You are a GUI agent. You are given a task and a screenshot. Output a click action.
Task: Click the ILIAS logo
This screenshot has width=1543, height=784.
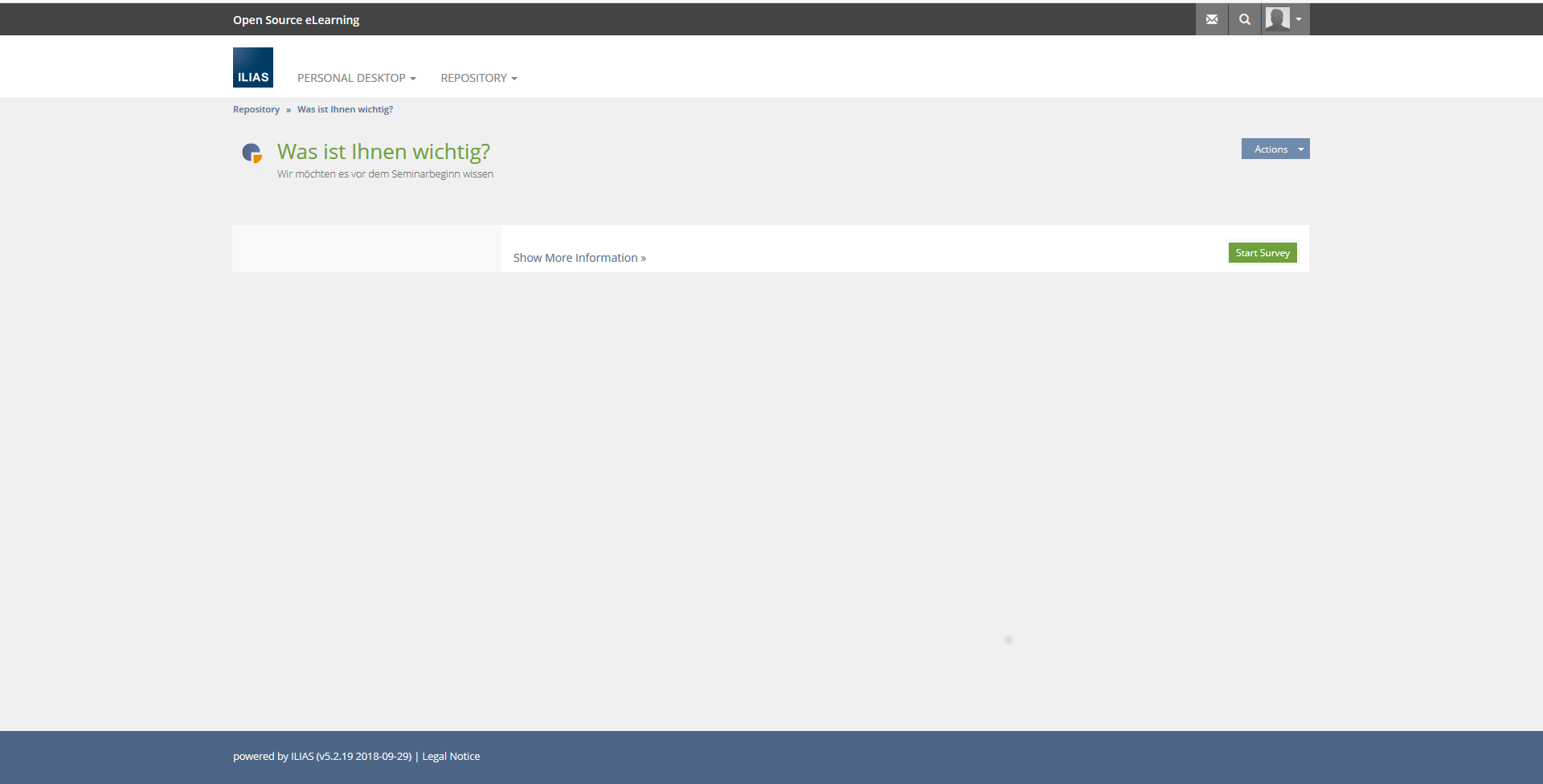click(253, 67)
